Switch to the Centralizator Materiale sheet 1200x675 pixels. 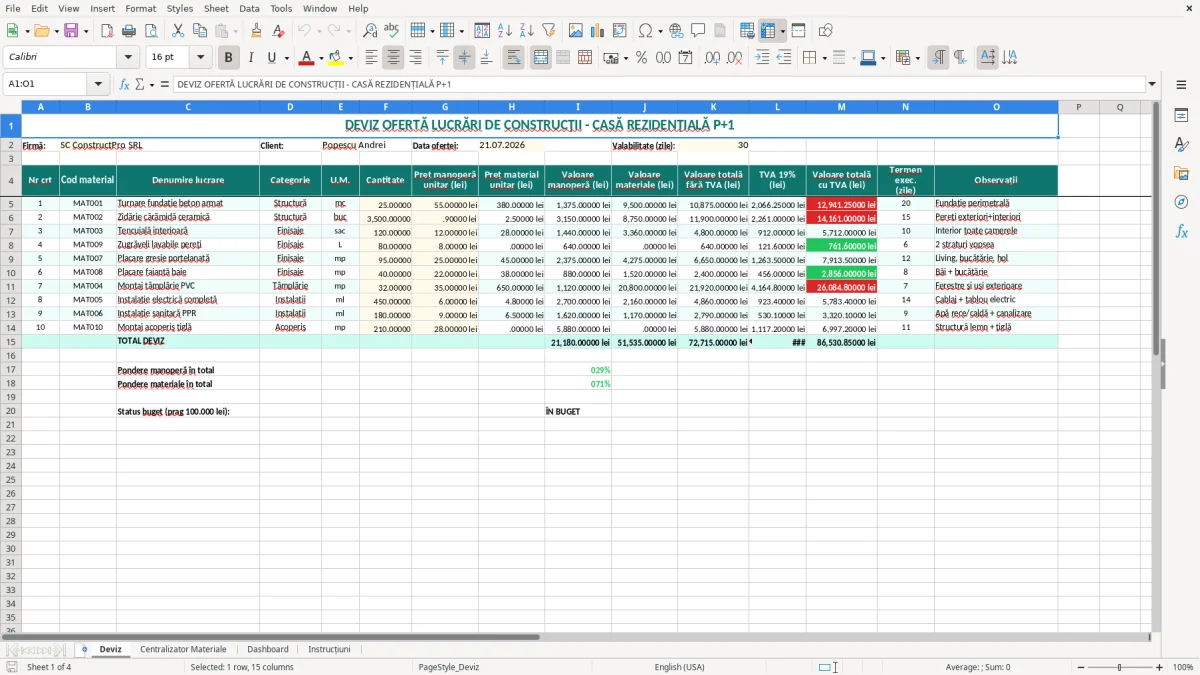click(183, 649)
